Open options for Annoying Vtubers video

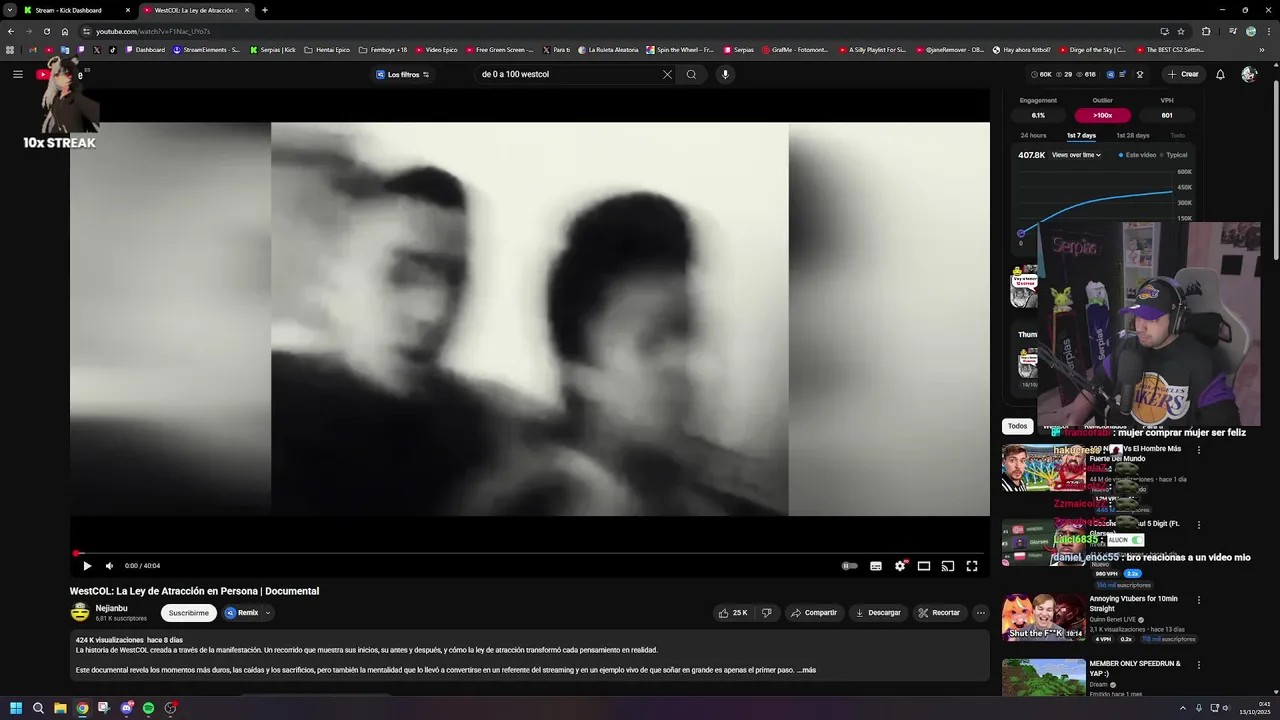1199,600
